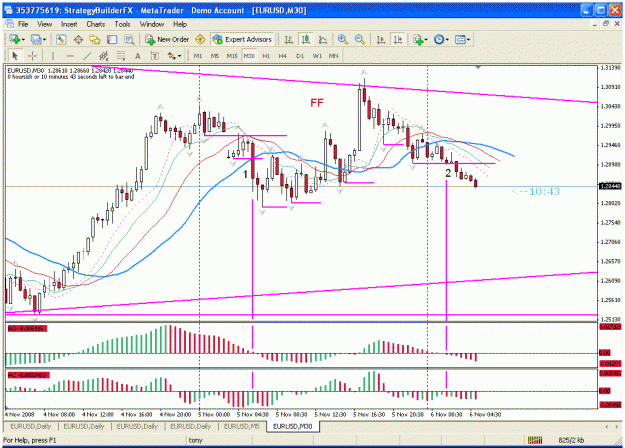
Task: Click the 'tony' profile in status bar
Action: coord(195,440)
